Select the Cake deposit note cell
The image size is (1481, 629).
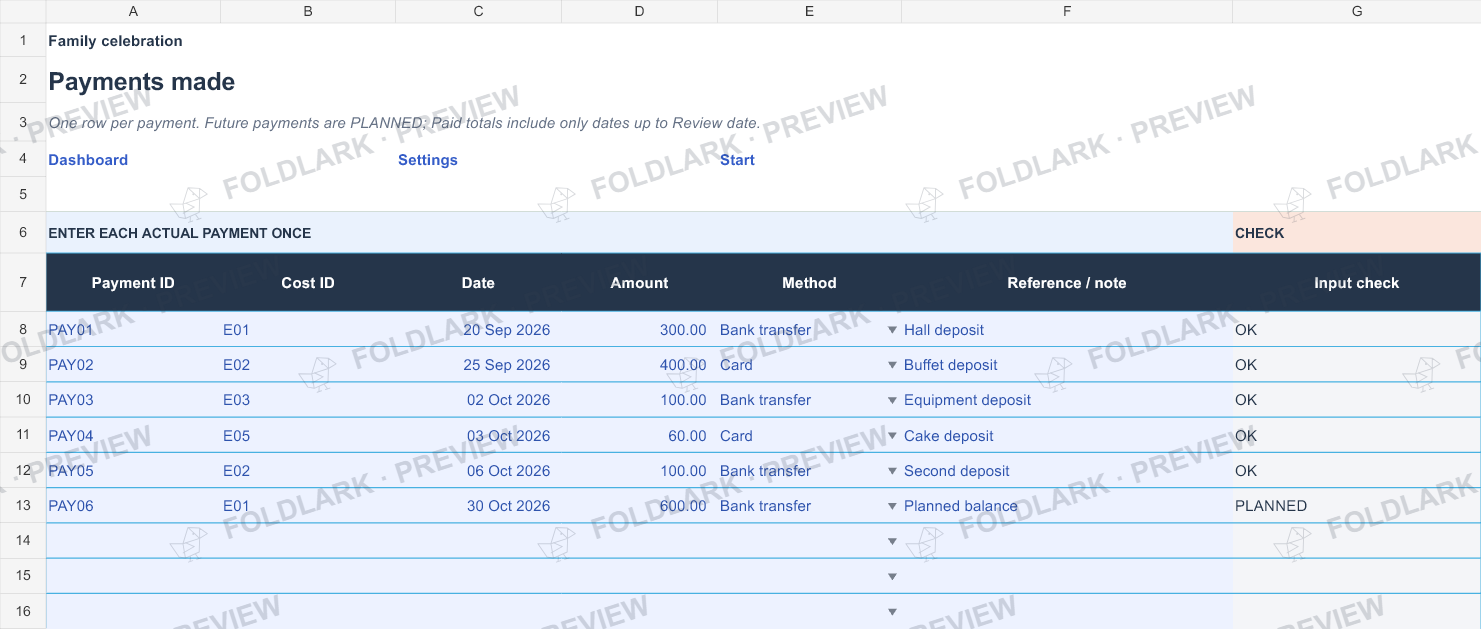1067,436
